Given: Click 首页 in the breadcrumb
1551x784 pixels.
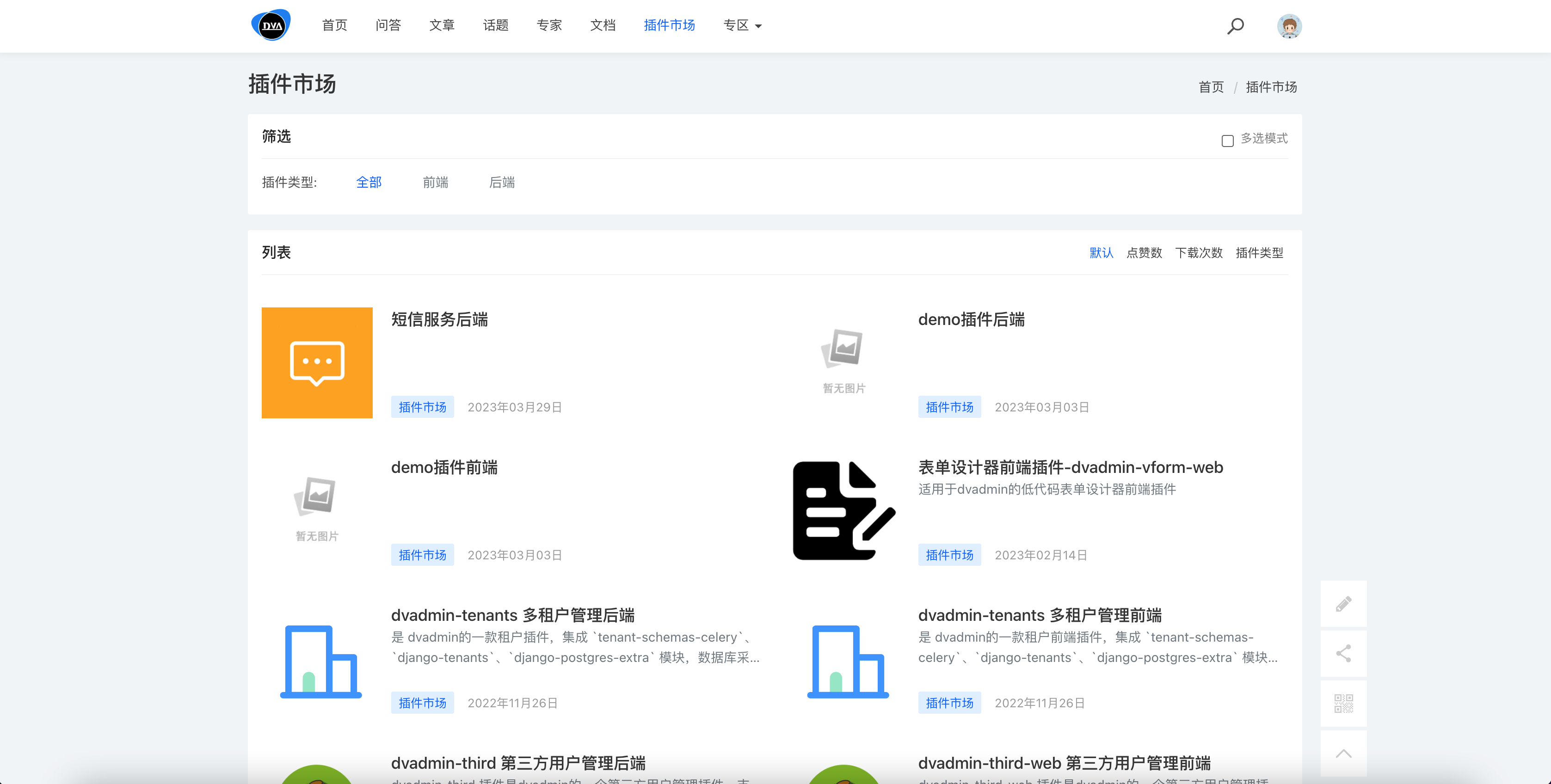Looking at the screenshot, I should point(1210,86).
